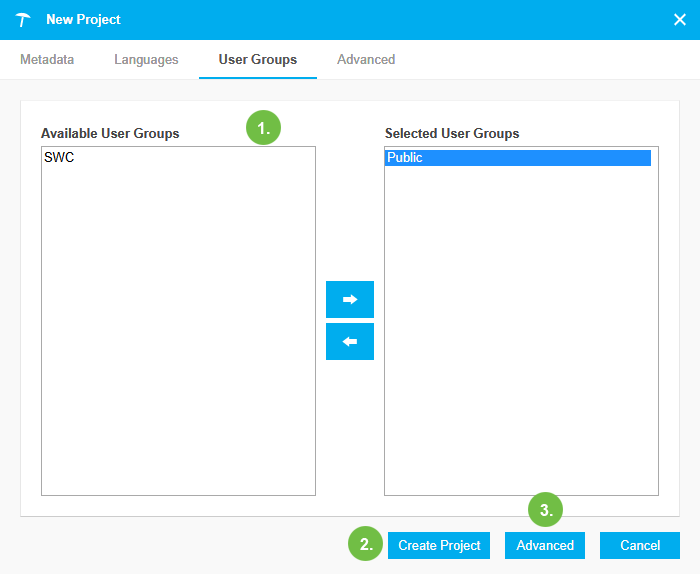Viewport: 700px width, 574px height.
Task: Click the app logo in title bar
Action: (x=23, y=20)
